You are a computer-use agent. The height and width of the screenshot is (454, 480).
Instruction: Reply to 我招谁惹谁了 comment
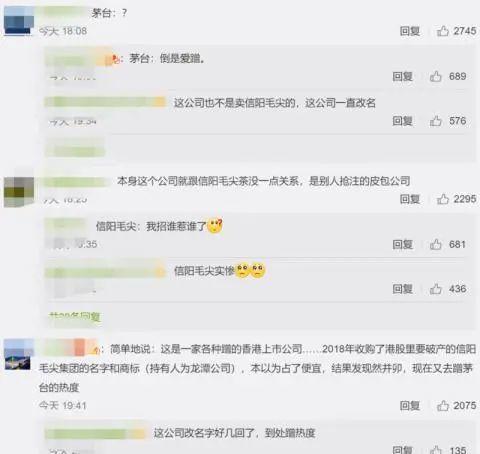pos(402,244)
